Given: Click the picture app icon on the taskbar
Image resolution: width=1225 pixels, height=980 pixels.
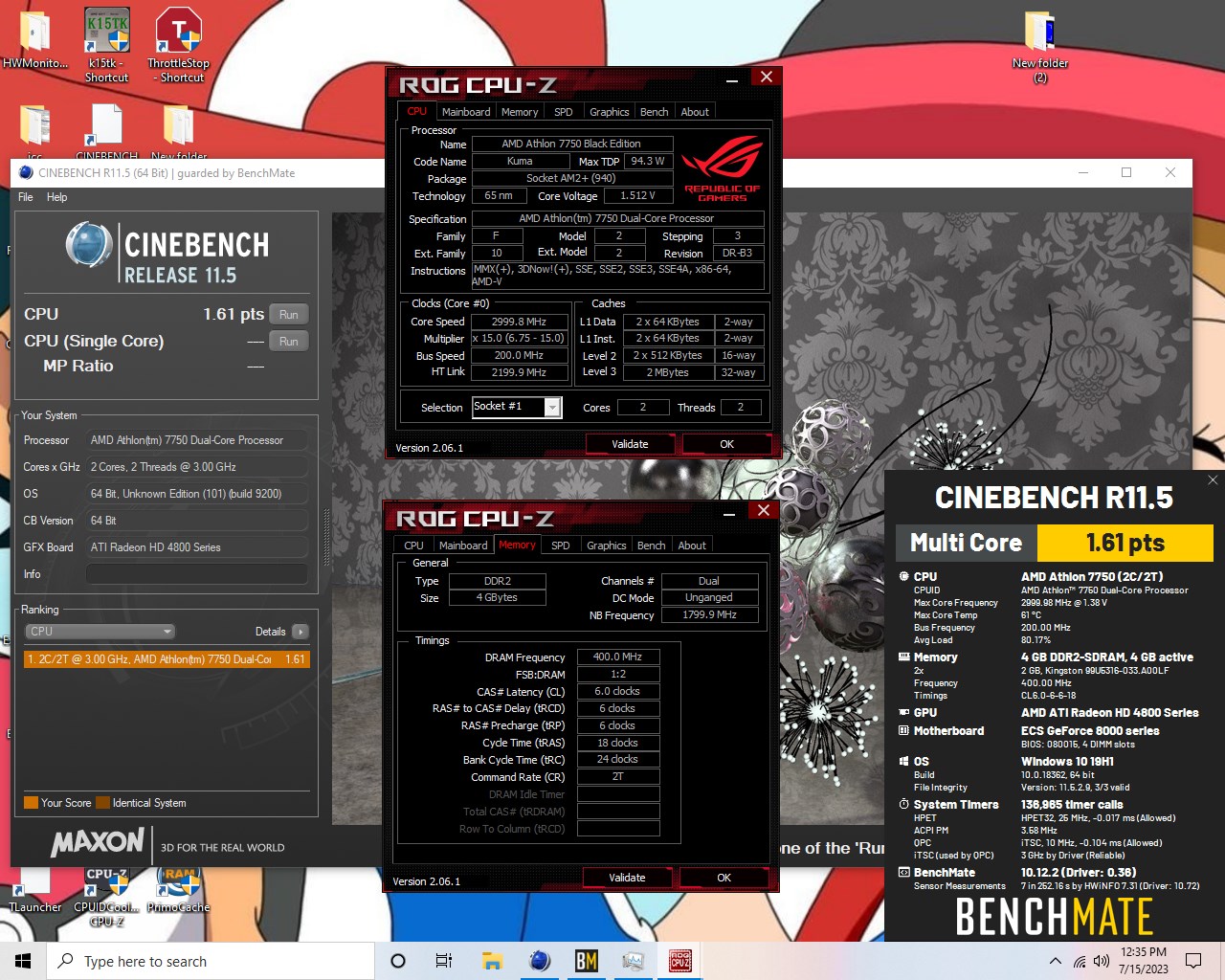Looking at the screenshot, I should coord(633,961).
